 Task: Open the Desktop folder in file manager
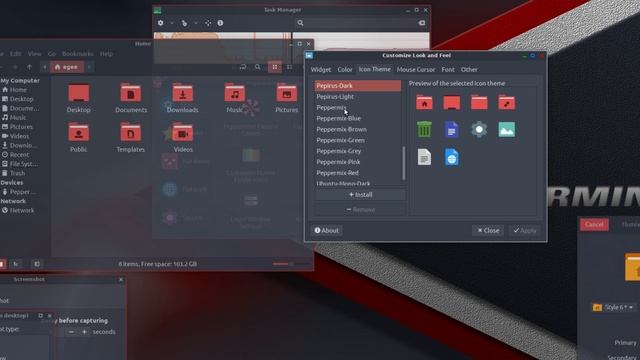[78, 98]
